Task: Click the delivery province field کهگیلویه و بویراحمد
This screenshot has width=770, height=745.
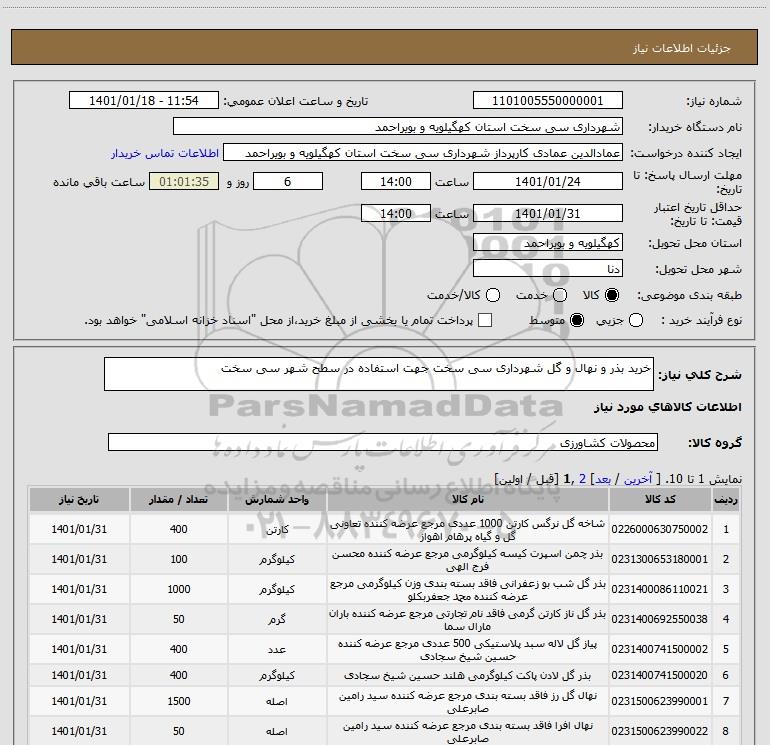Action: click(548, 242)
